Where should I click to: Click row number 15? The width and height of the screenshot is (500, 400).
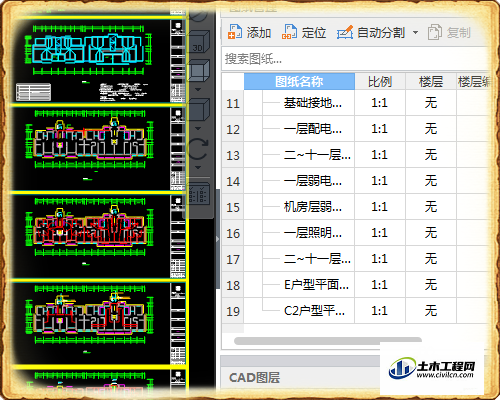[x=233, y=208]
